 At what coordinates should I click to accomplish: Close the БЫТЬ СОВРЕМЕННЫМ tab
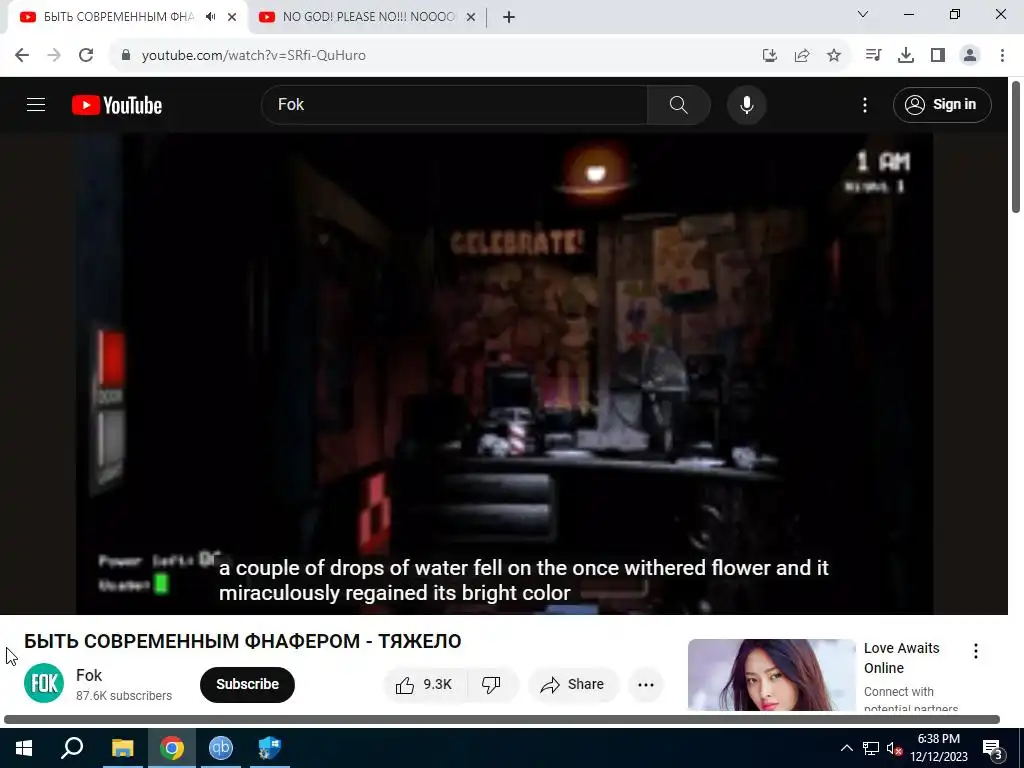coord(232,17)
